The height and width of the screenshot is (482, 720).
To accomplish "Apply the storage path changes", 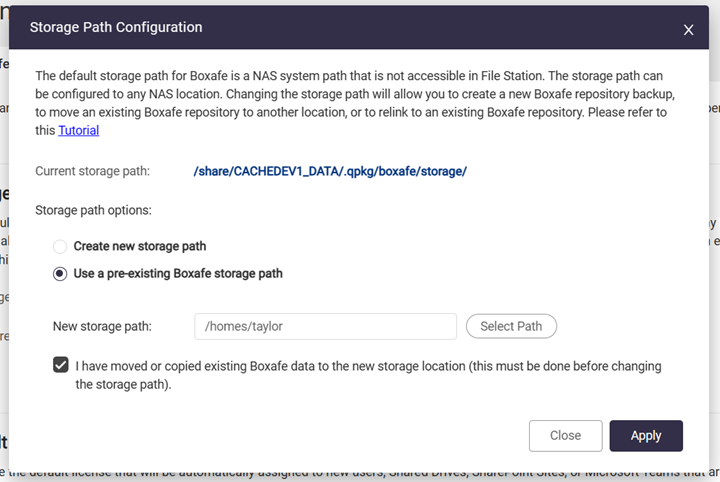I will (646, 435).
